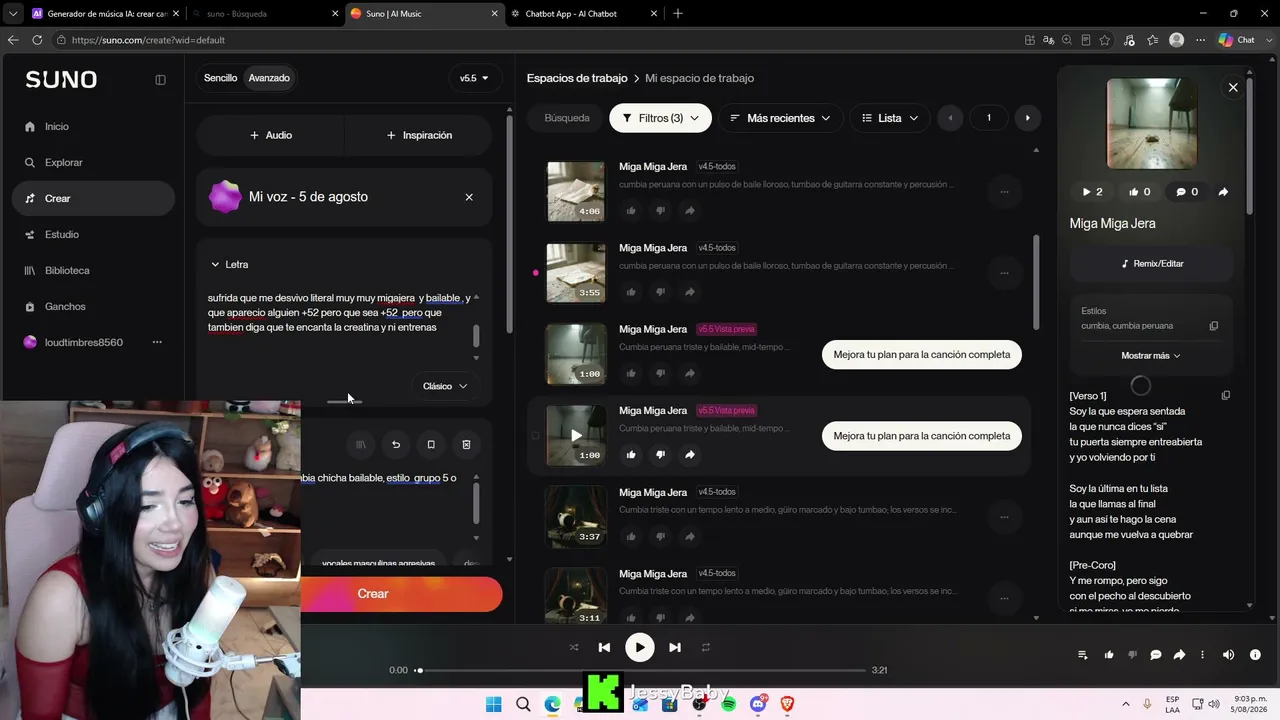The height and width of the screenshot is (720, 1280).
Task: Switch to the Chatbot App browser tab
Action: pos(585,14)
